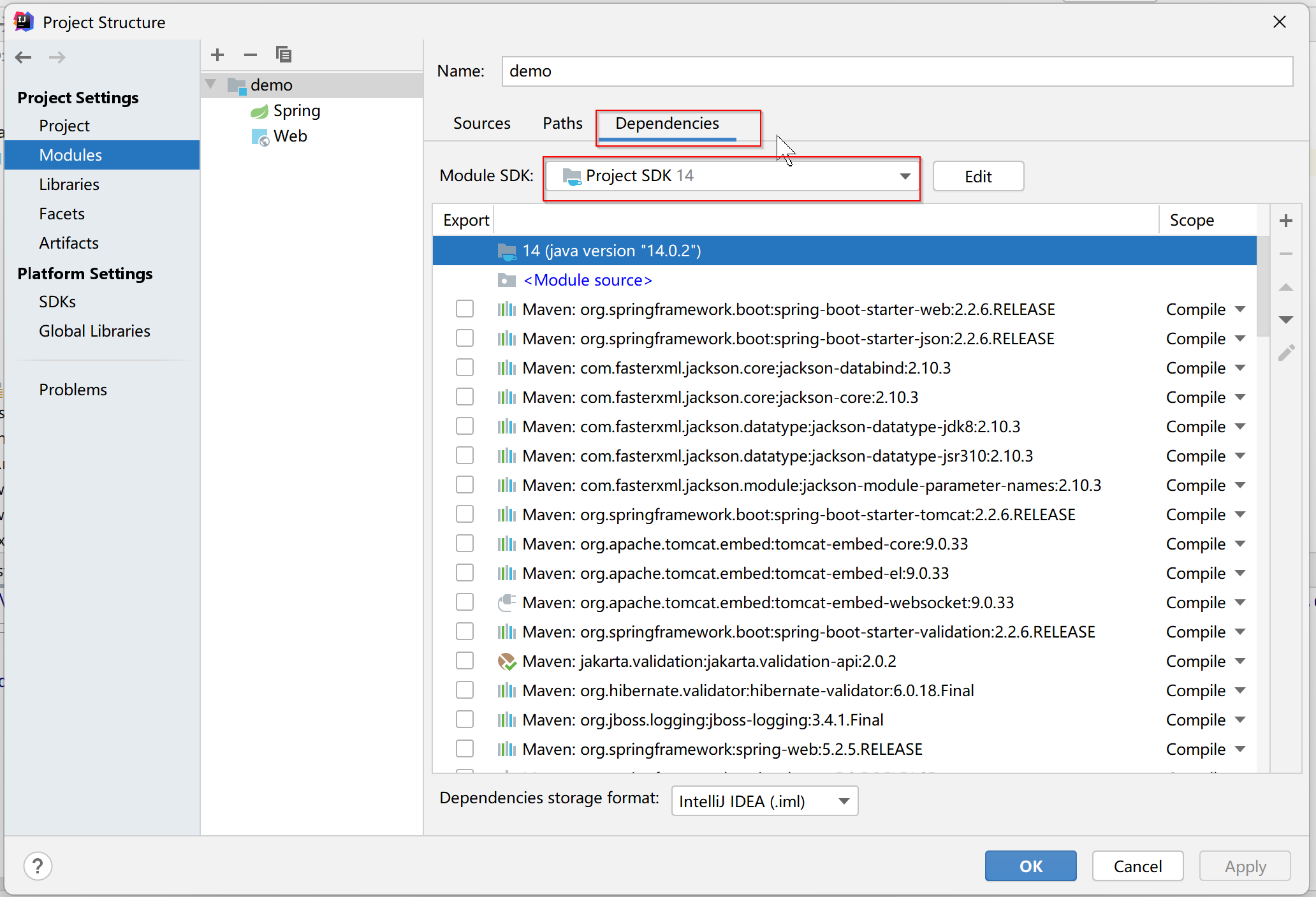Click the add module plus icon
The width and height of the screenshot is (1316, 897).
(217, 55)
